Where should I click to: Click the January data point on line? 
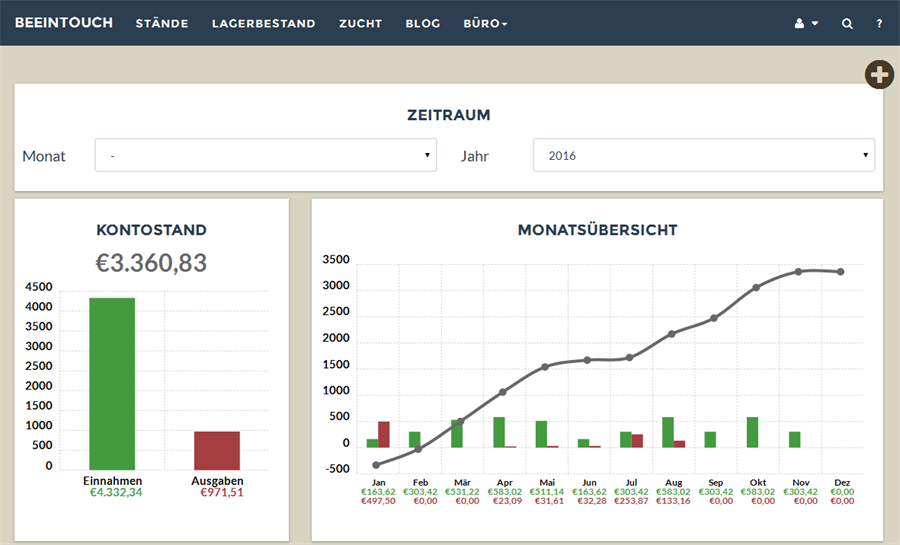[376, 465]
